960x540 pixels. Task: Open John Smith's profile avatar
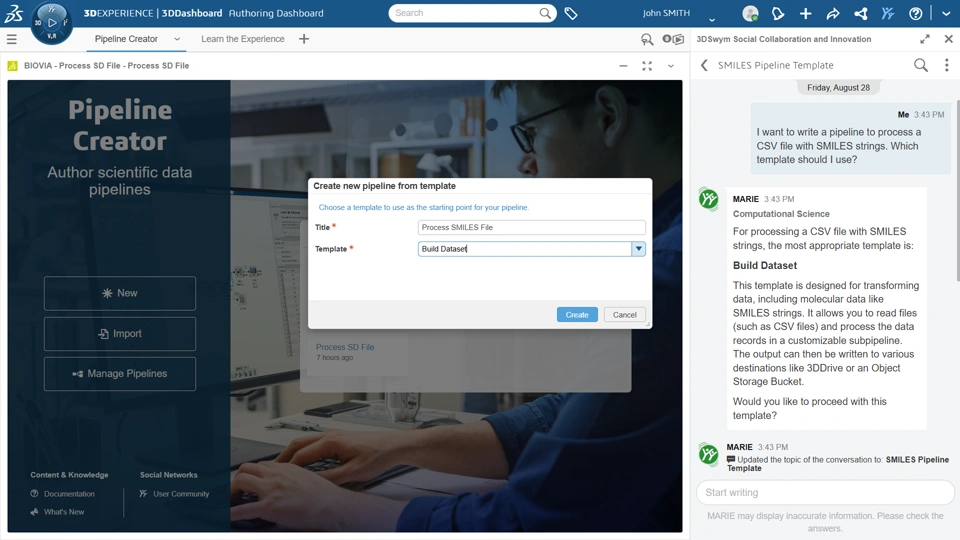point(750,13)
